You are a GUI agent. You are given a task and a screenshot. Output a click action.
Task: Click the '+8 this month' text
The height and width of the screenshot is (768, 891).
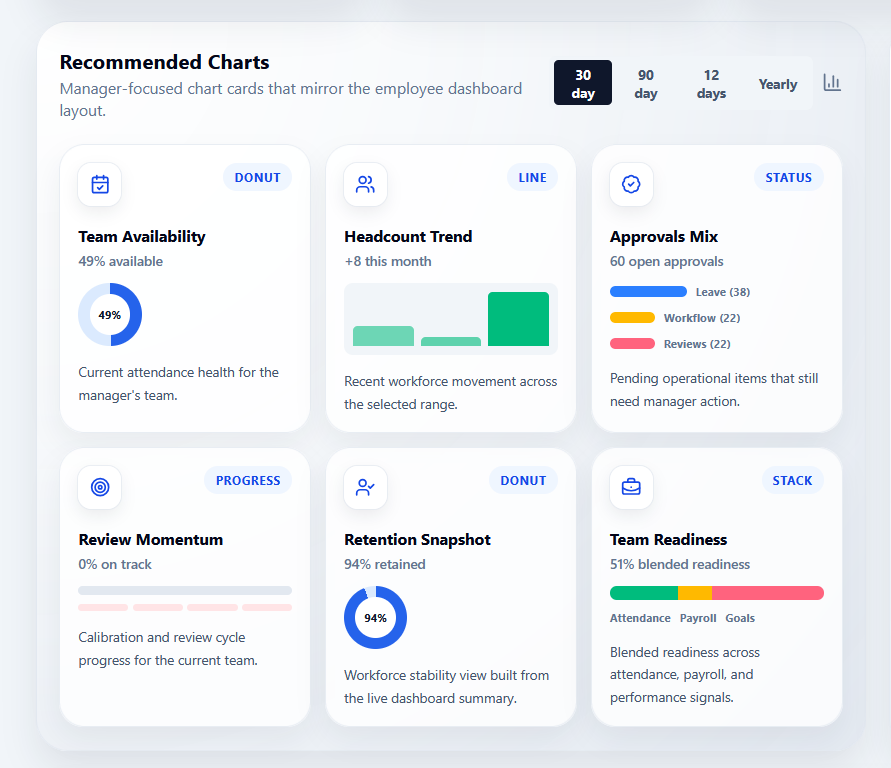pyautogui.click(x=388, y=261)
